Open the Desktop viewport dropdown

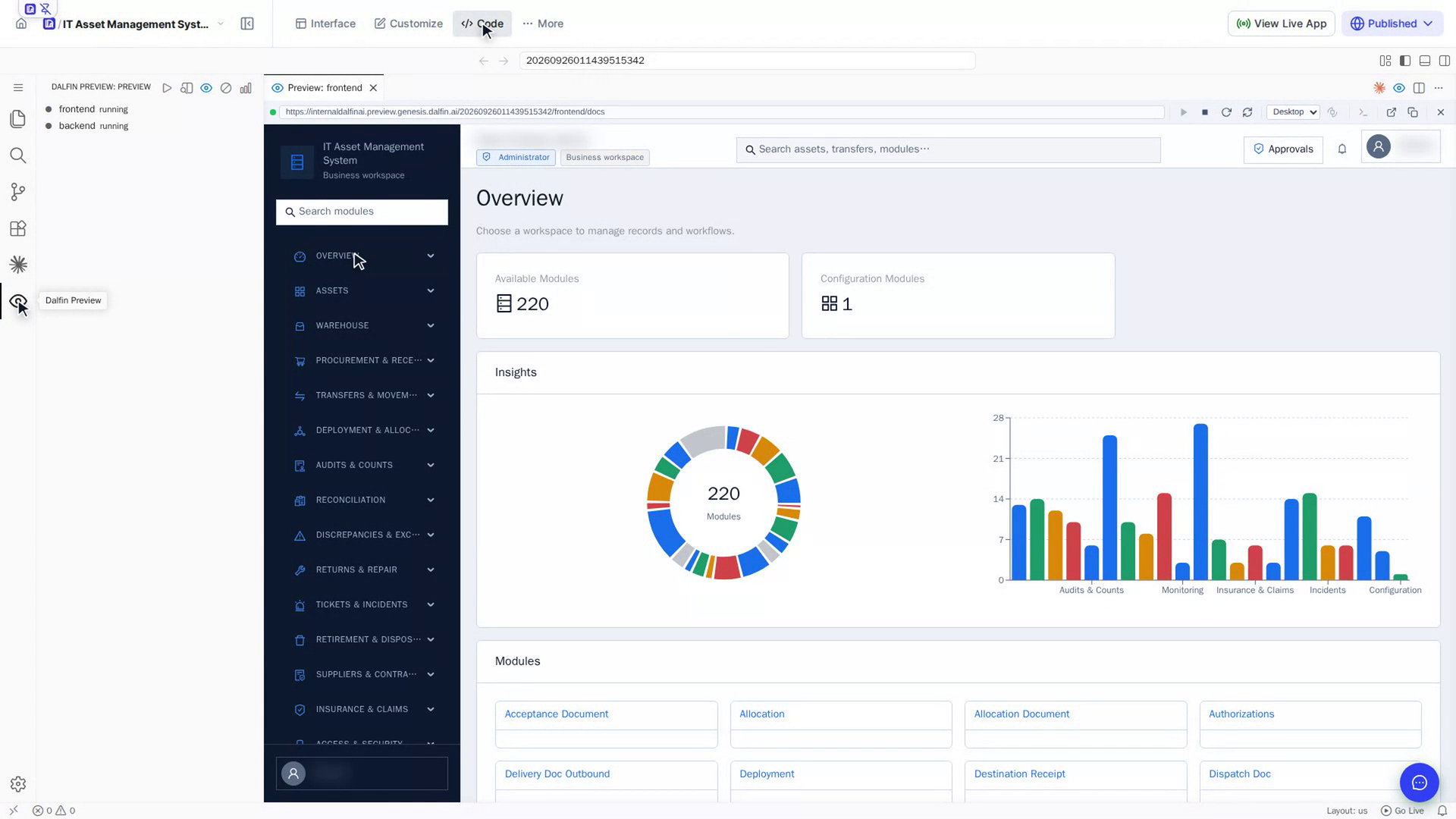[1294, 112]
